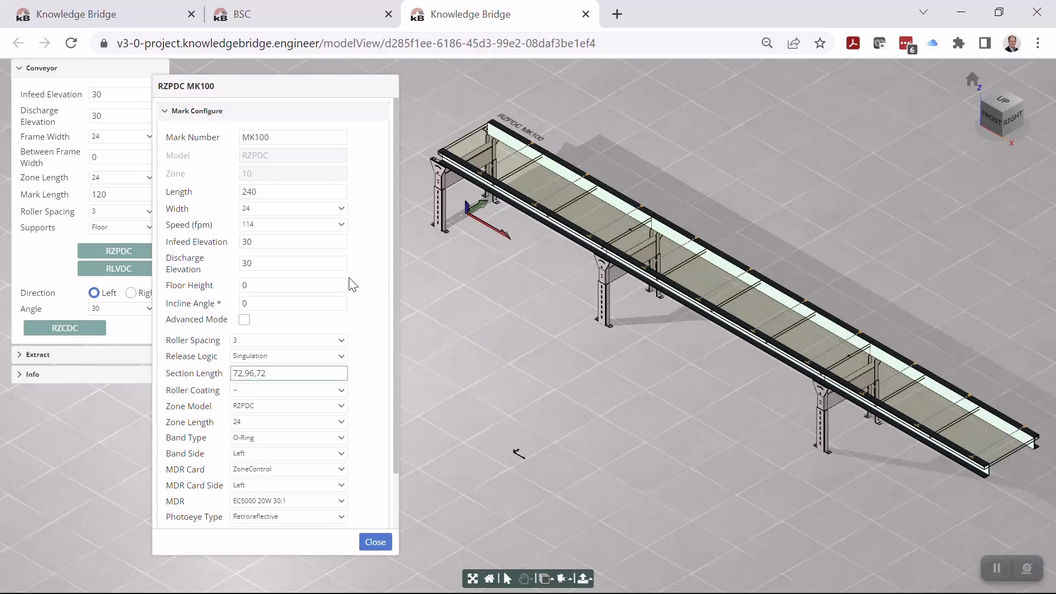Toggle the browser side panel icon
The height and width of the screenshot is (594, 1056).
click(985, 43)
